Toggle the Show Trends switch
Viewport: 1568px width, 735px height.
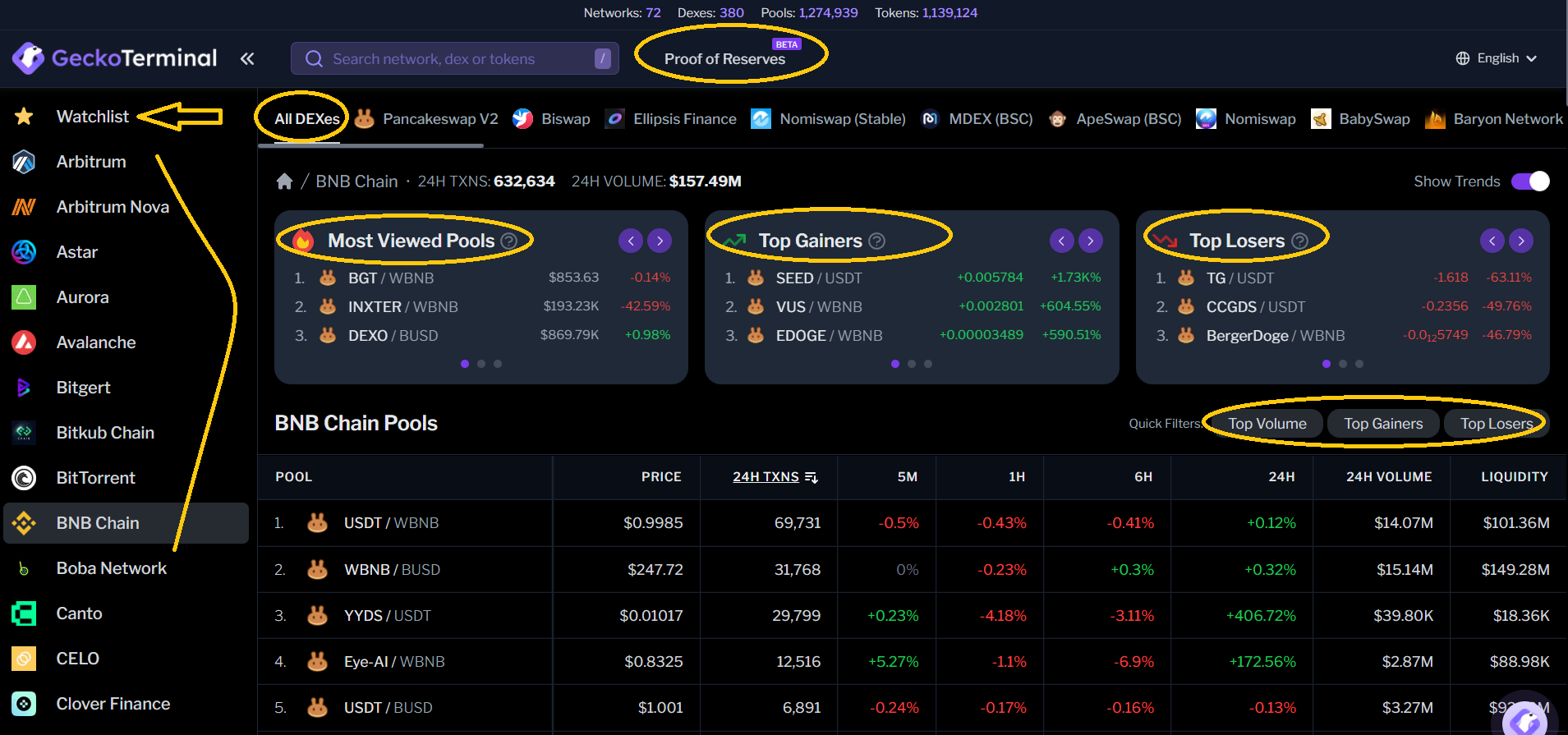click(1530, 181)
